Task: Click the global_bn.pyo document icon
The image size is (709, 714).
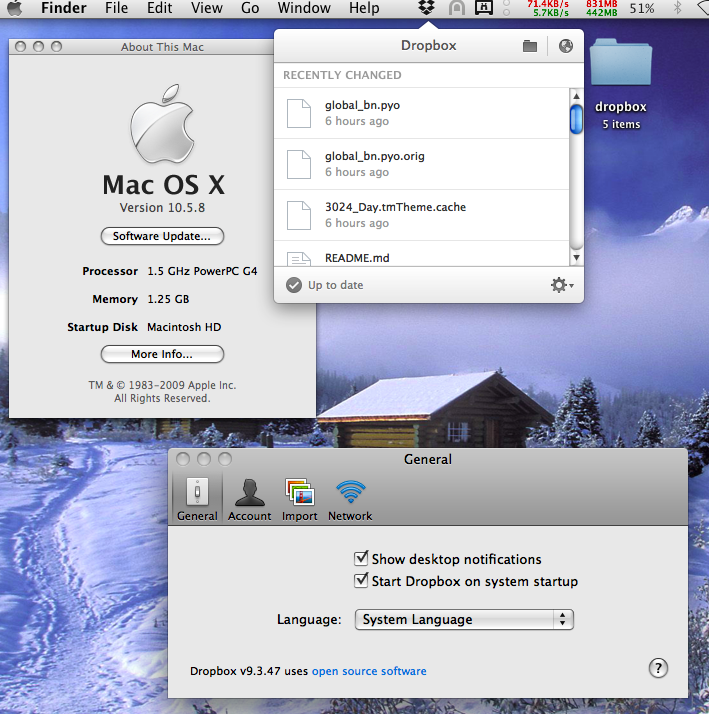Action: (299, 113)
